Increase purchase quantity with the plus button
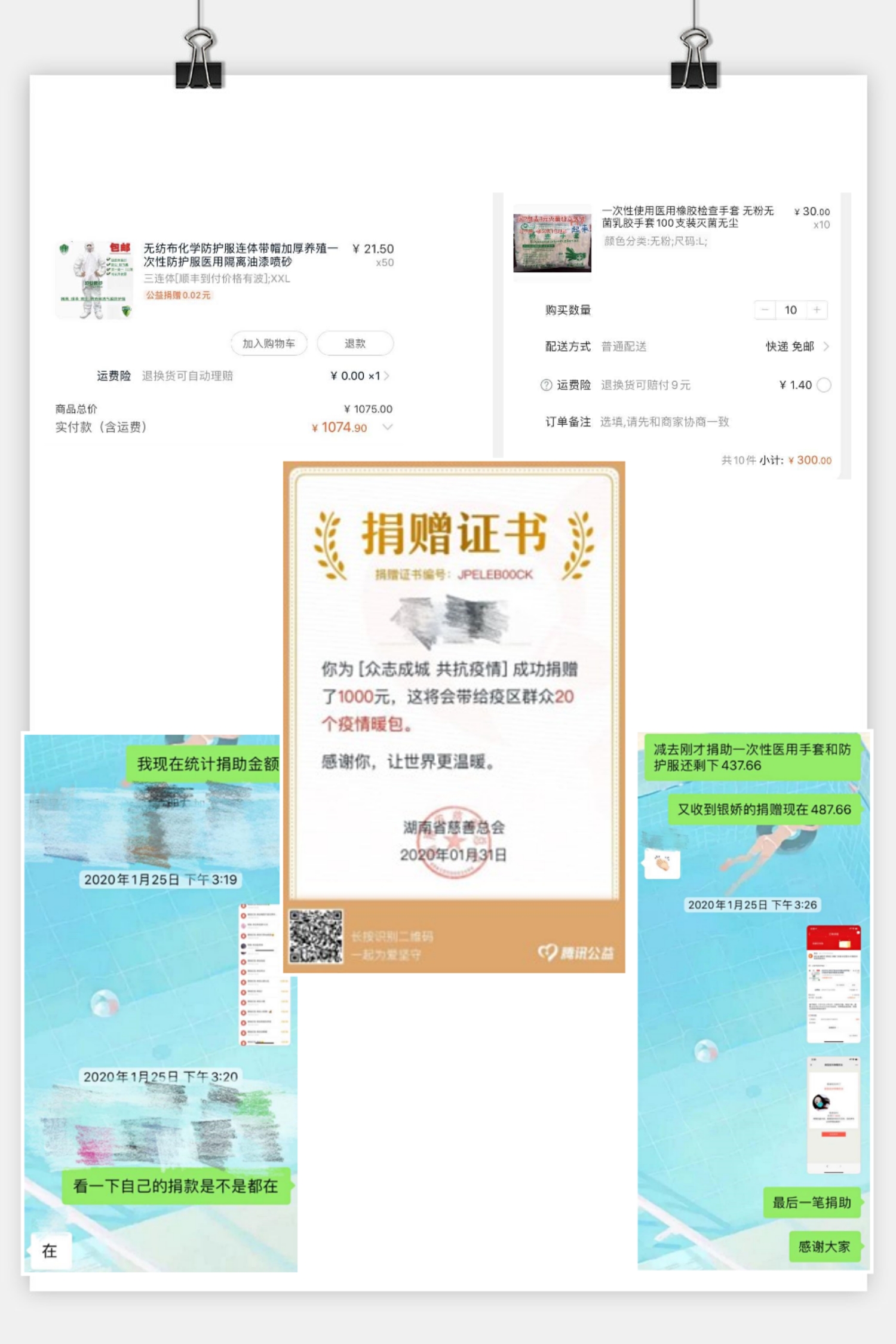Image resolution: width=896 pixels, height=1344 pixels. [817, 309]
